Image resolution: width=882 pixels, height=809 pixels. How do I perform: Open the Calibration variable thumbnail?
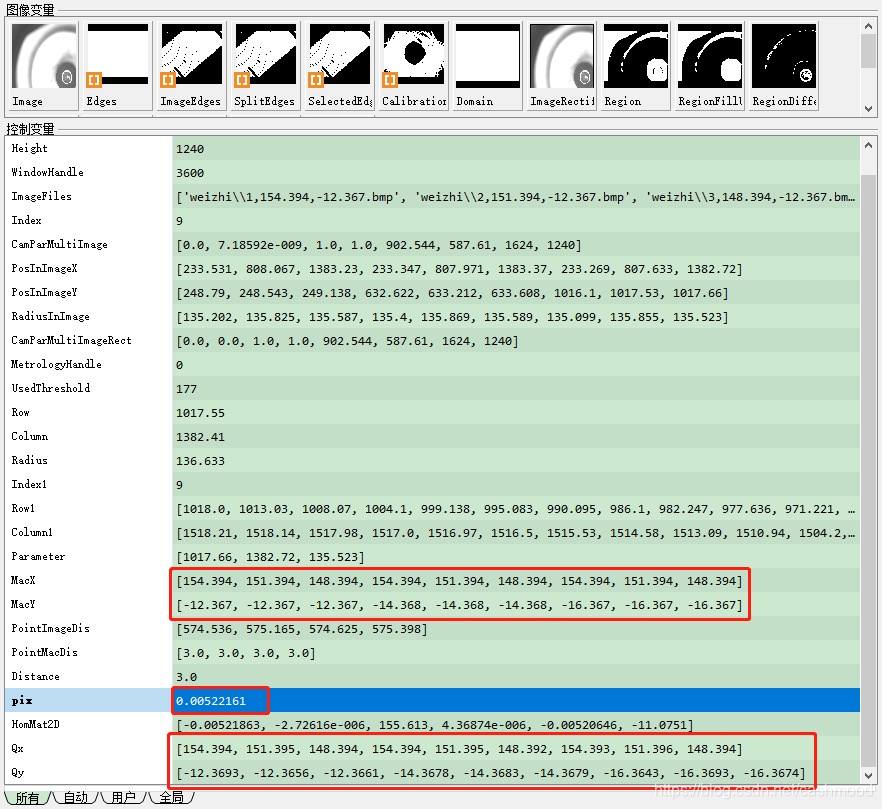pyautogui.click(x=413, y=65)
